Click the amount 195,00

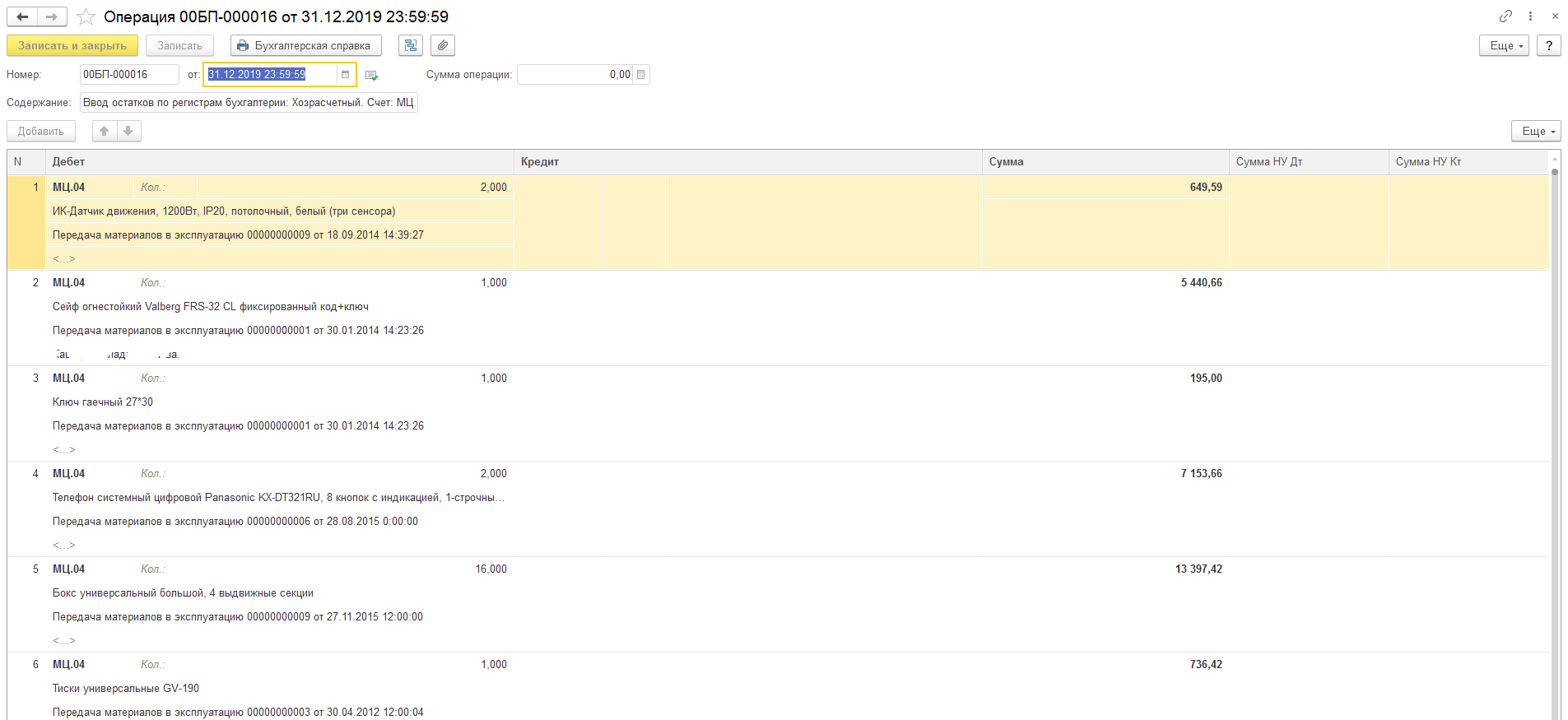tap(1206, 379)
